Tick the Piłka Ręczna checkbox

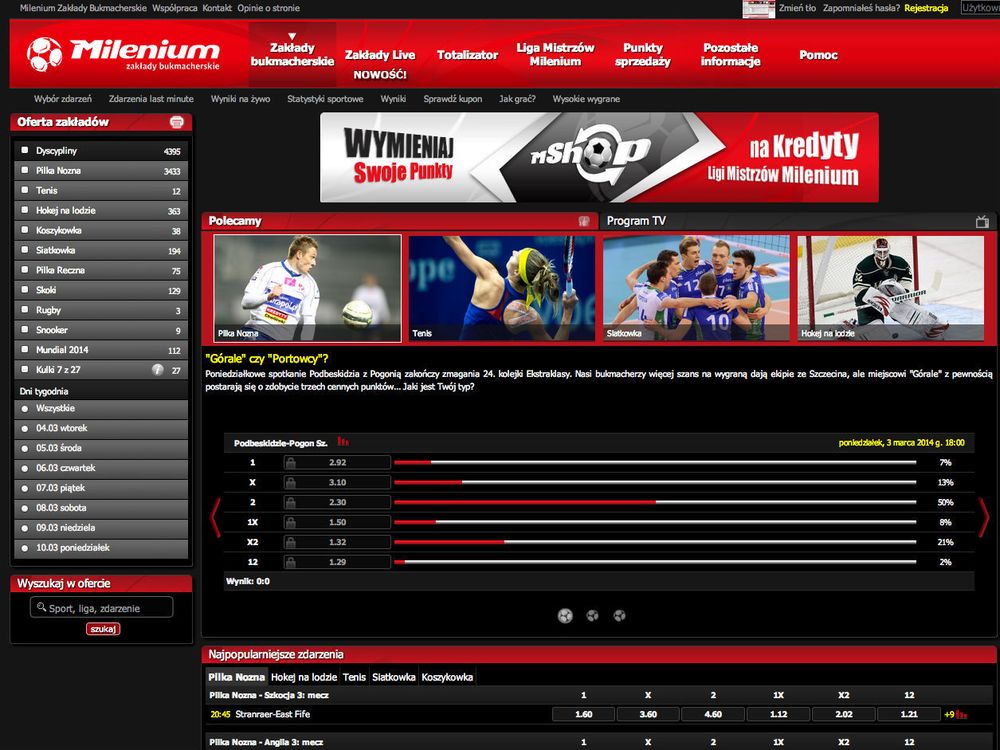[x=25, y=270]
